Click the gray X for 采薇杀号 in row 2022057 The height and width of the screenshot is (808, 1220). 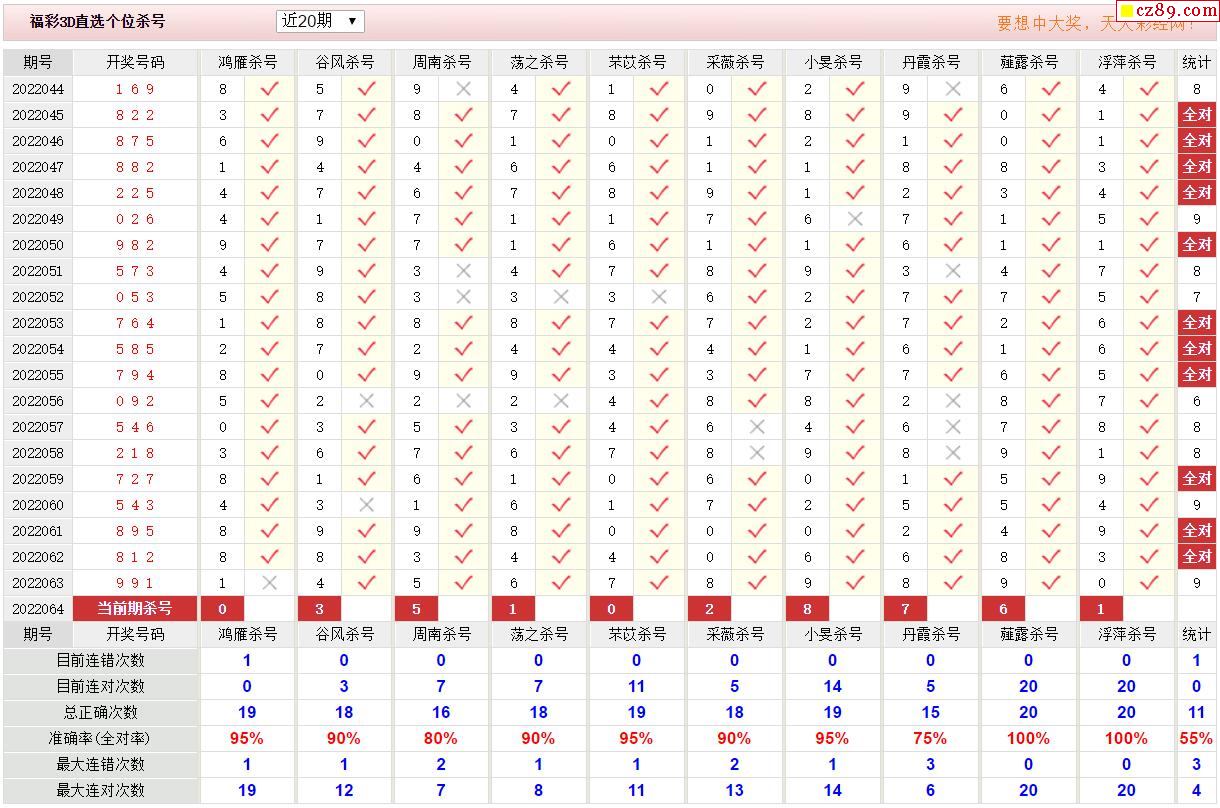point(757,427)
